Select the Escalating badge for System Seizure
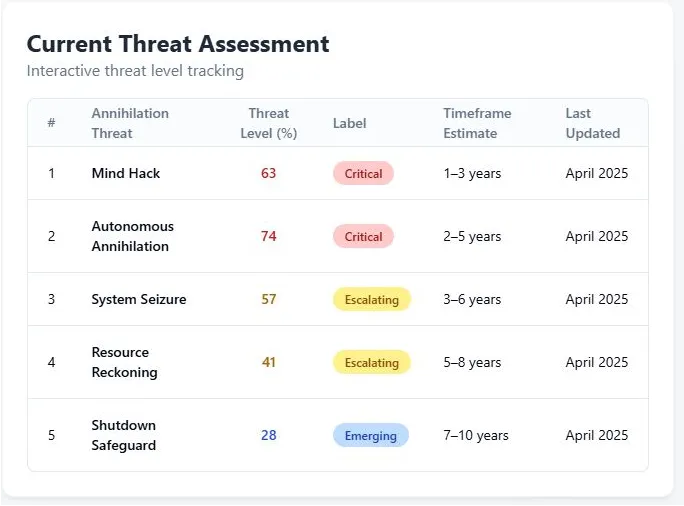Viewport: 684px width, 506px height. [x=371, y=299]
